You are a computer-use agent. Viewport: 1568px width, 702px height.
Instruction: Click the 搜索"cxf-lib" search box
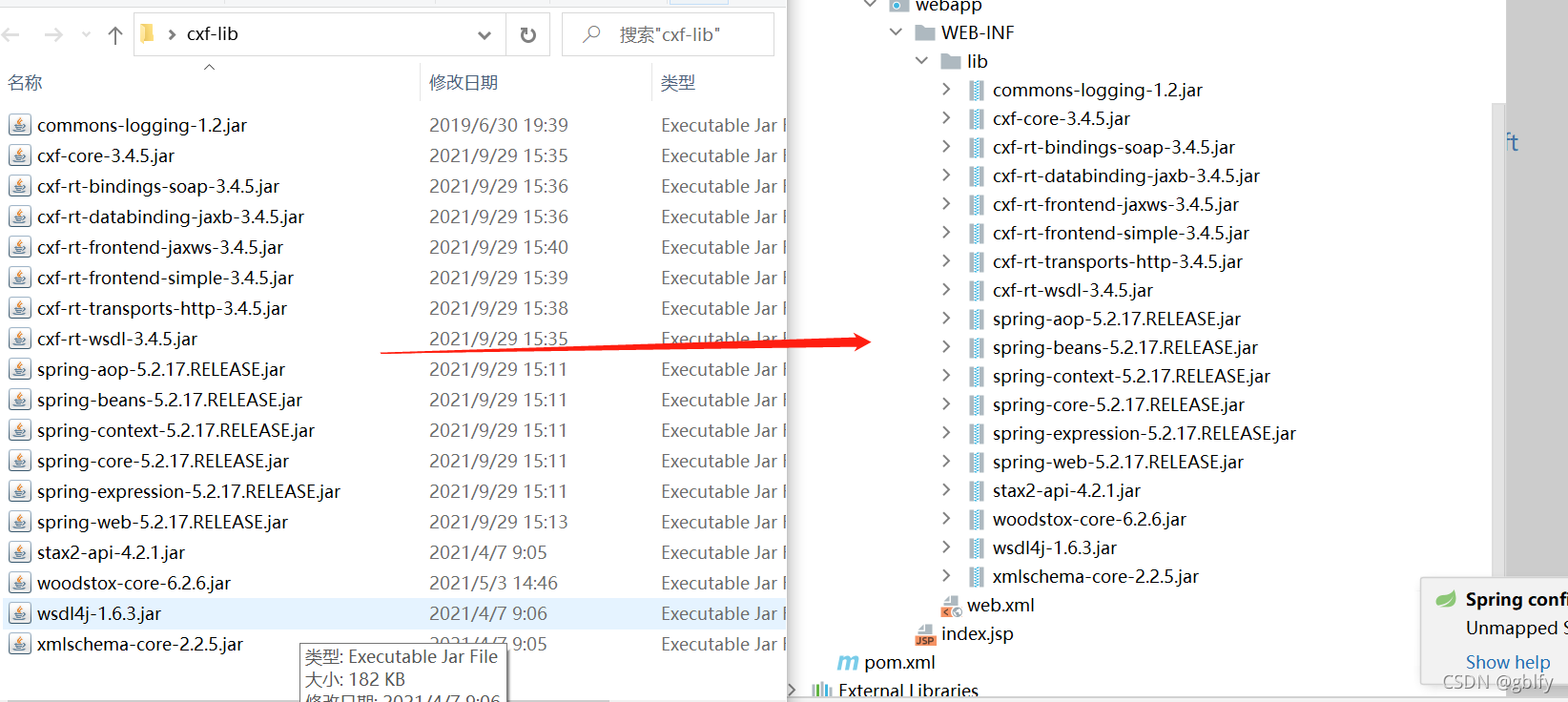point(669,34)
